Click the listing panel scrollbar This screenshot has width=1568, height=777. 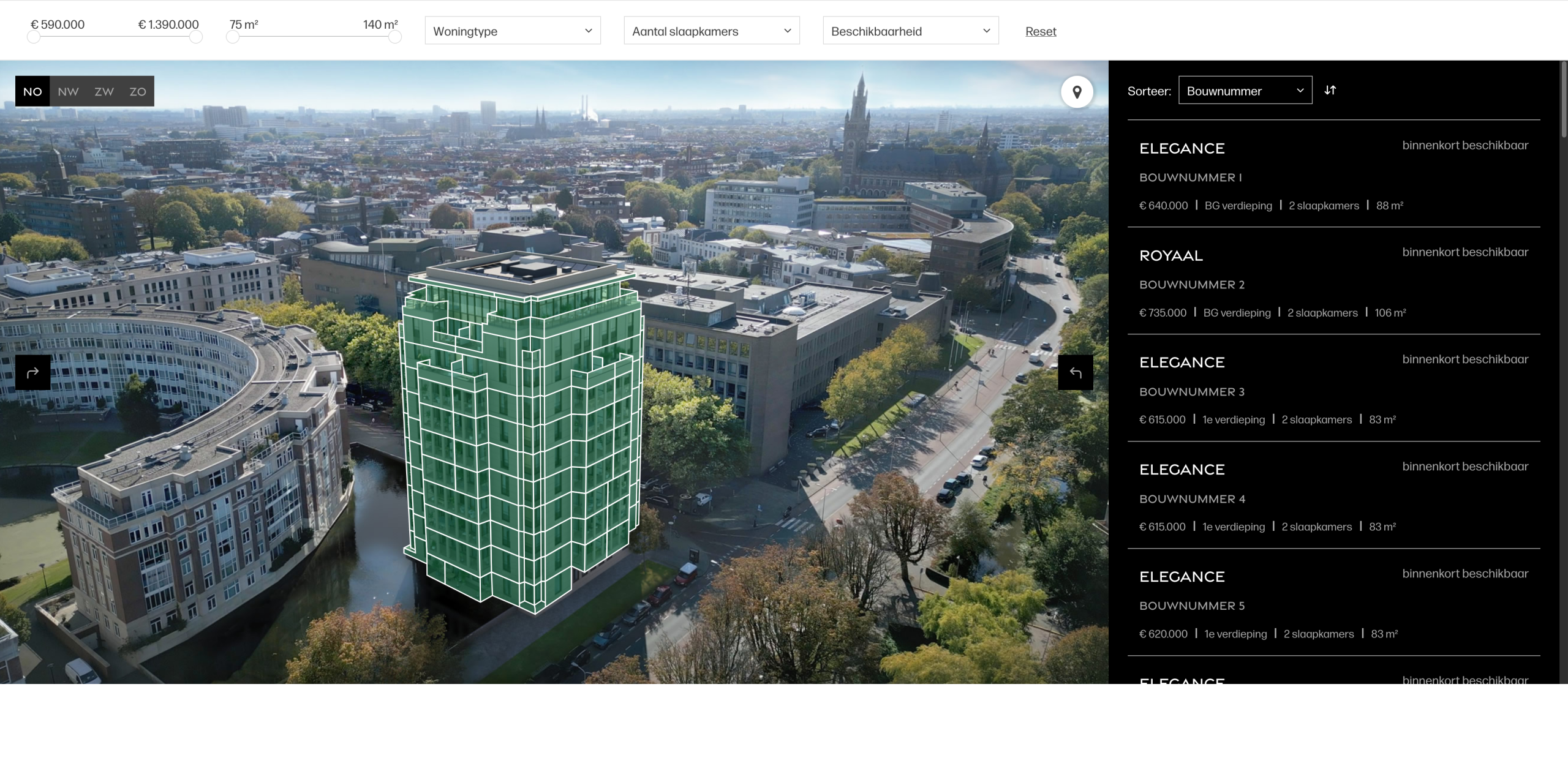pyautogui.click(x=1563, y=98)
